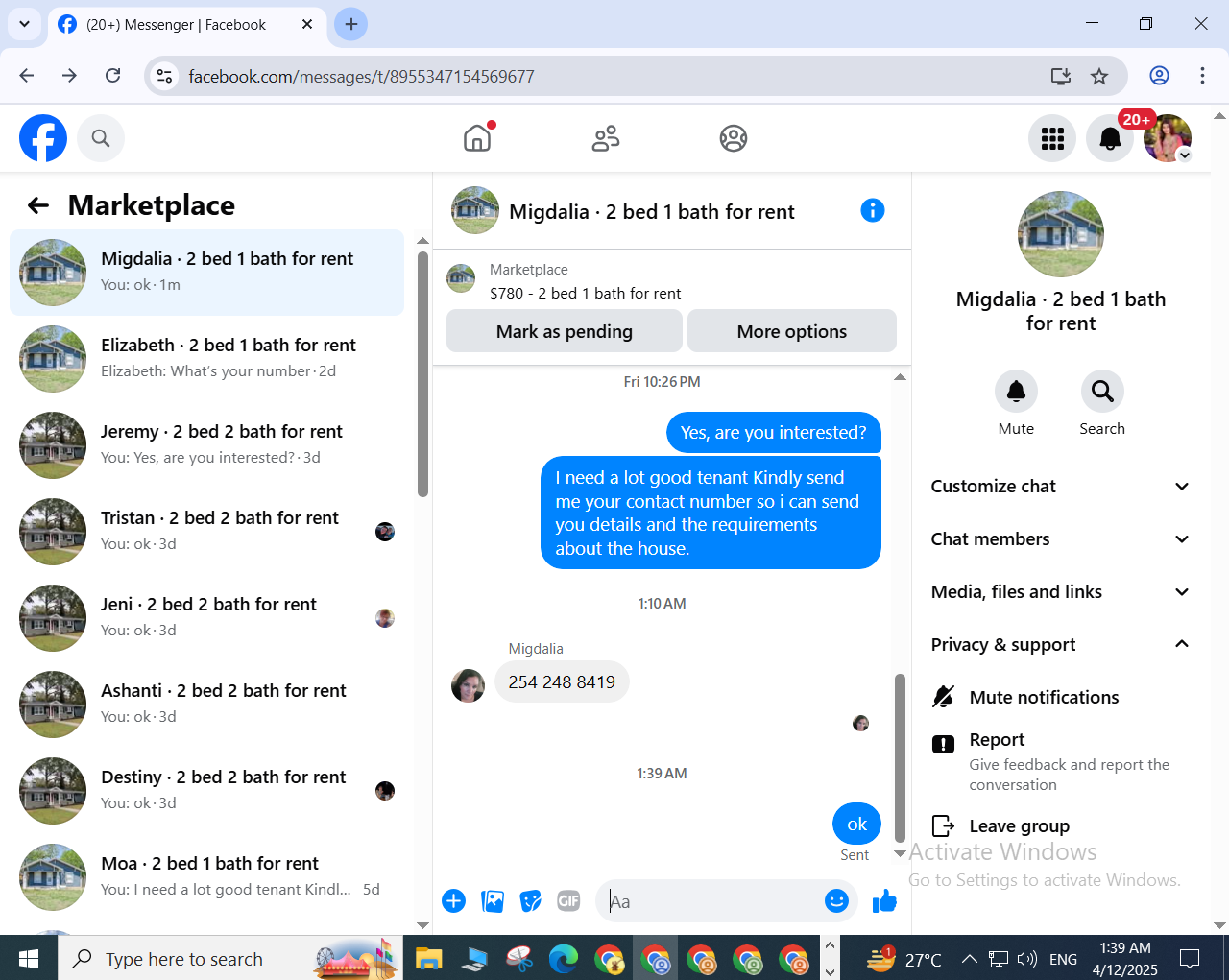Image resolution: width=1229 pixels, height=980 pixels.
Task: Click the message thread scrollbar
Action: (x=900, y=757)
